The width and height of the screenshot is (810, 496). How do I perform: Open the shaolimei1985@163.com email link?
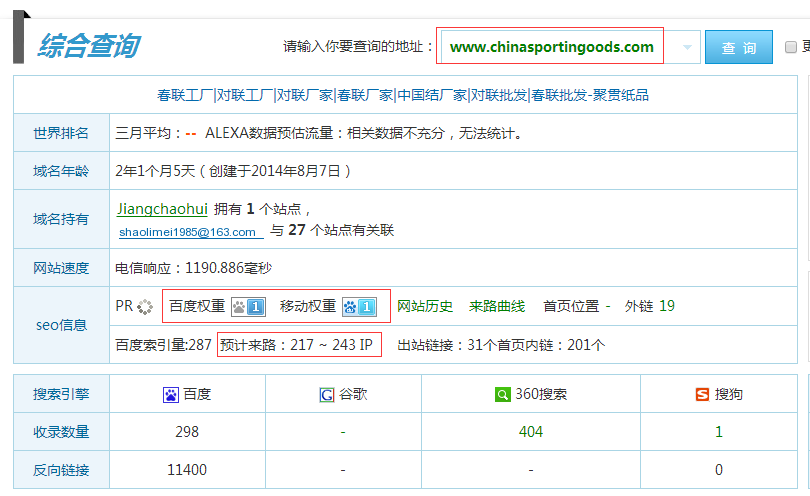click(x=188, y=231)
